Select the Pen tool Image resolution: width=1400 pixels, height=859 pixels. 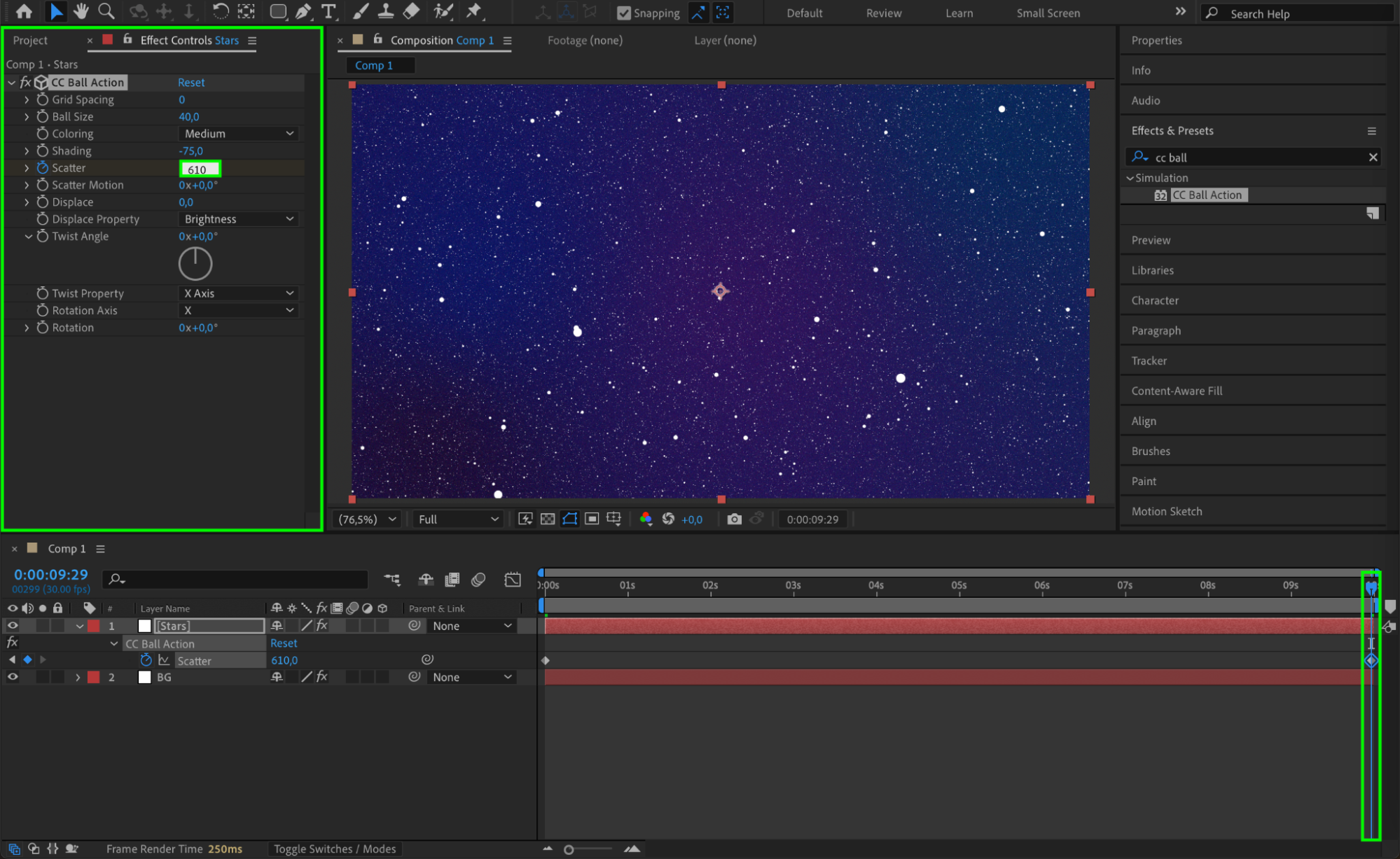[x=303, y=11]
